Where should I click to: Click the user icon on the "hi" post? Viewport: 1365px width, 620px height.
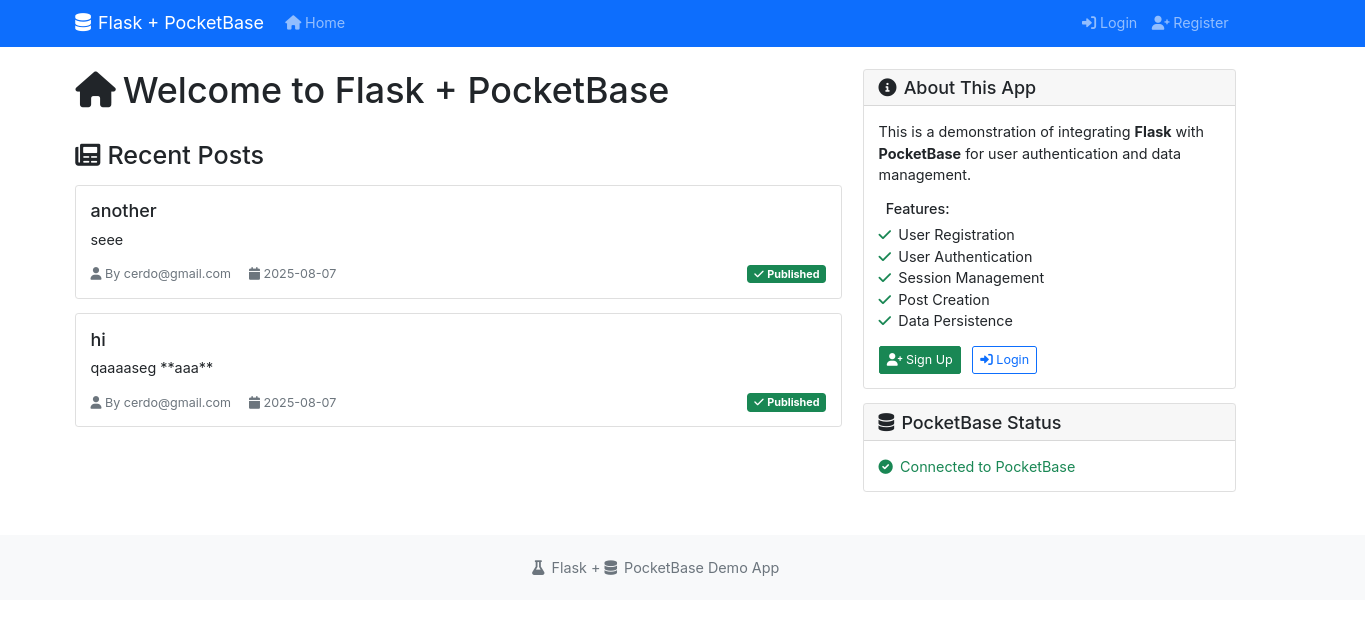(96, 402)
